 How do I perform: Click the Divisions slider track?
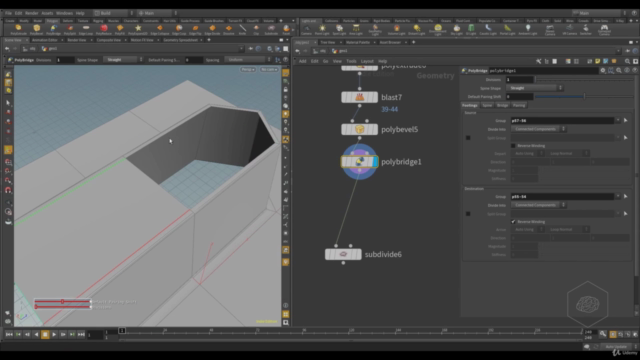[x=584, y=80]
